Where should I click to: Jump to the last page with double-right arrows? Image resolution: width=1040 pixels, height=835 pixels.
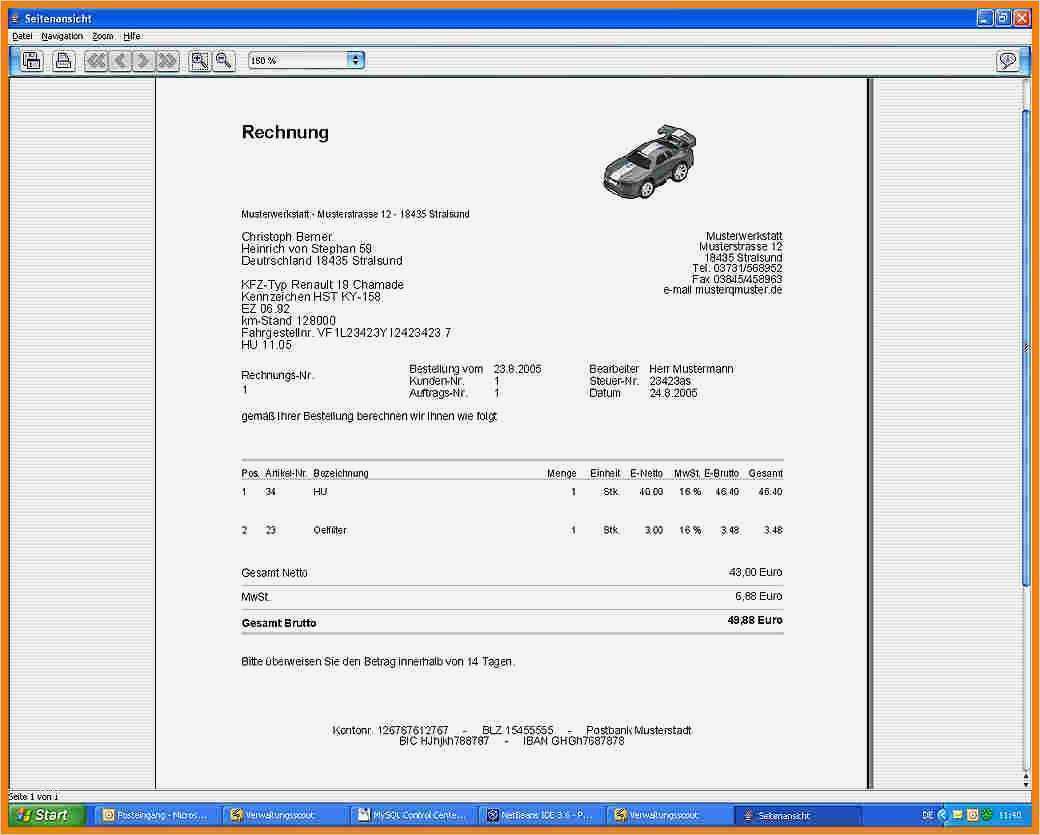tap(168, 61)
